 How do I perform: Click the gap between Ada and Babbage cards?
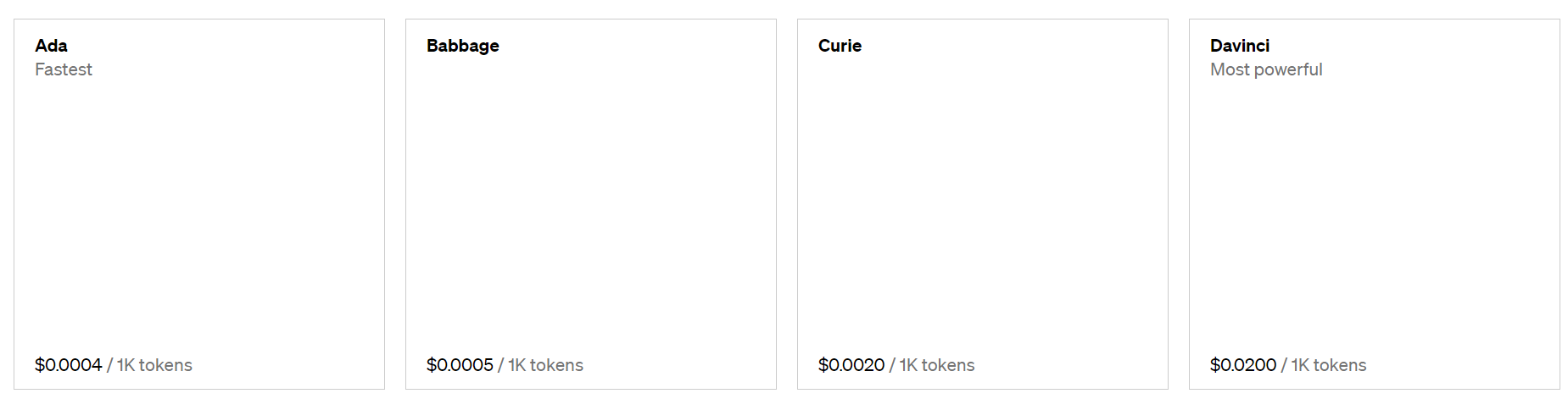(x=395, y=203)
